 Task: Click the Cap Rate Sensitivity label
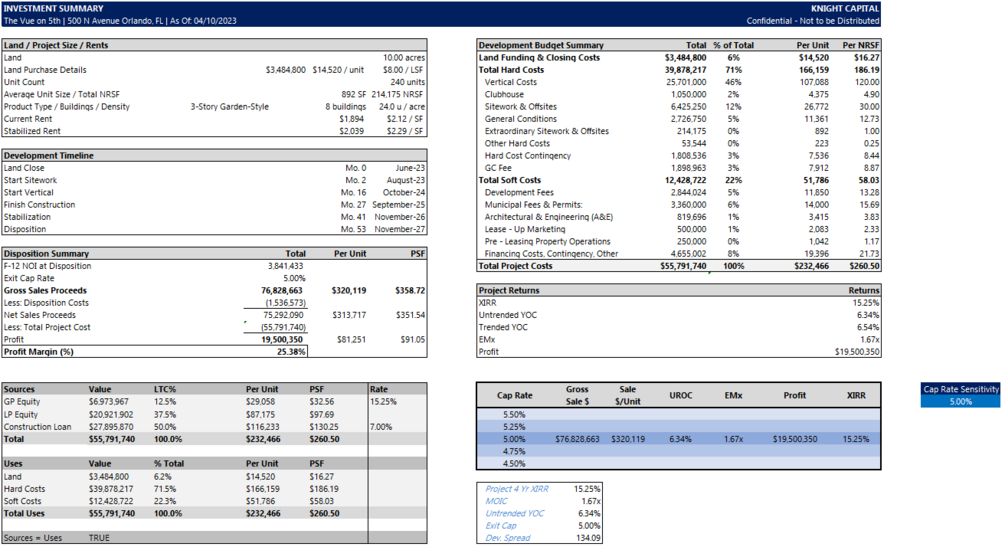961,389
